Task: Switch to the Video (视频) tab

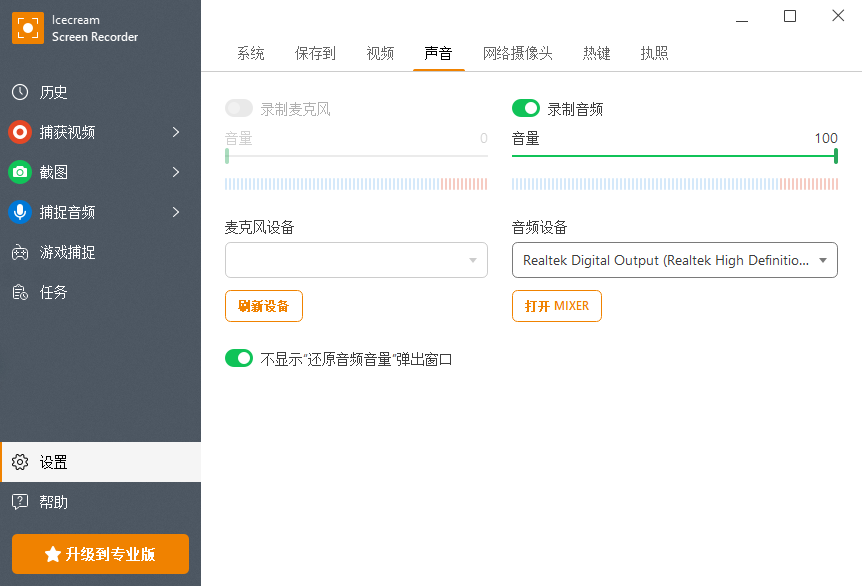Action: (x=380, y=53)
